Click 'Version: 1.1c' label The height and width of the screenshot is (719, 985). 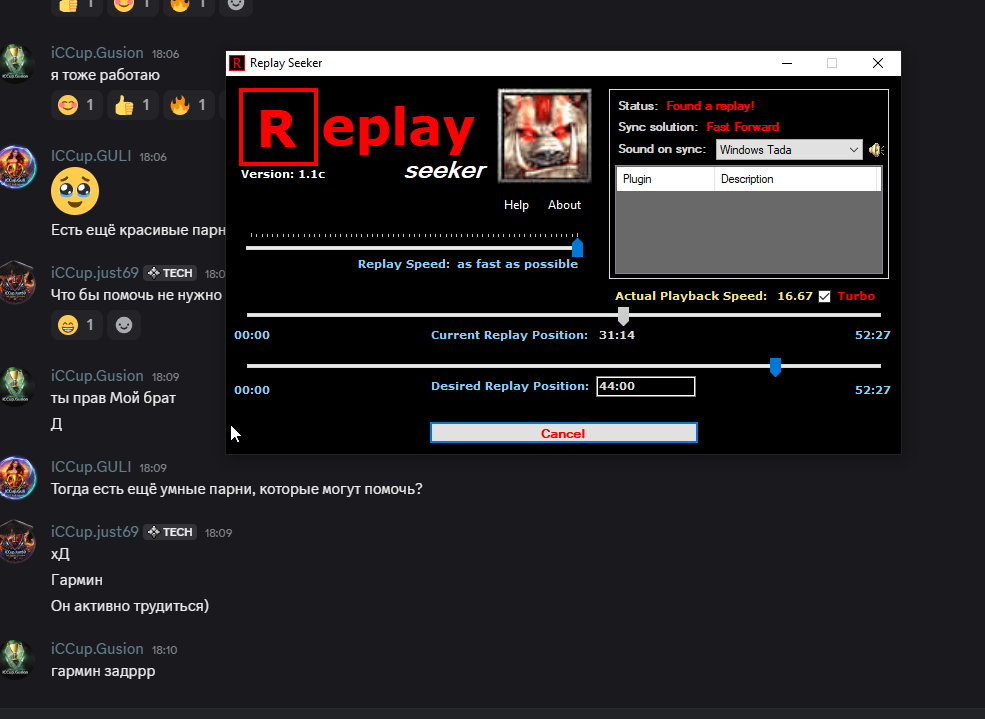coord(283,174)
